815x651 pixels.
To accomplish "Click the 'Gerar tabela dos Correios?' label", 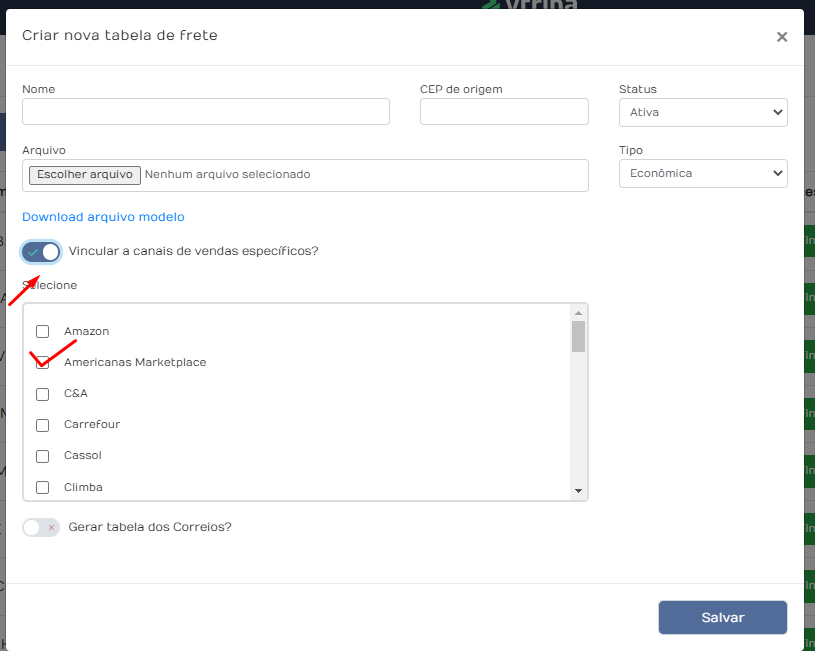I will click(150, 527).
